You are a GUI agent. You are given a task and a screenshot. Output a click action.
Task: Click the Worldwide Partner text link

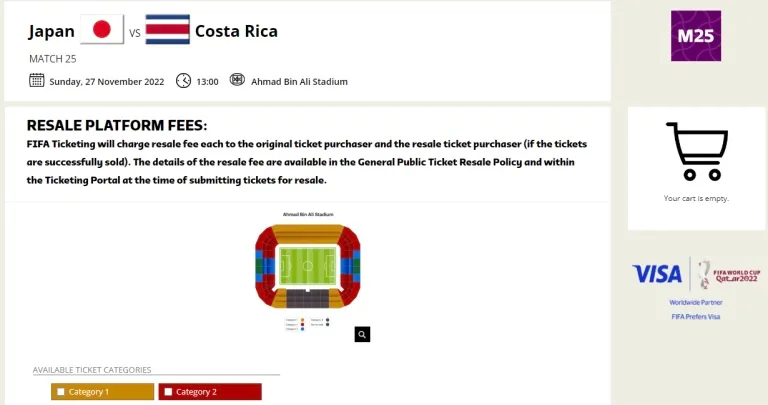[x=696, y=303]
